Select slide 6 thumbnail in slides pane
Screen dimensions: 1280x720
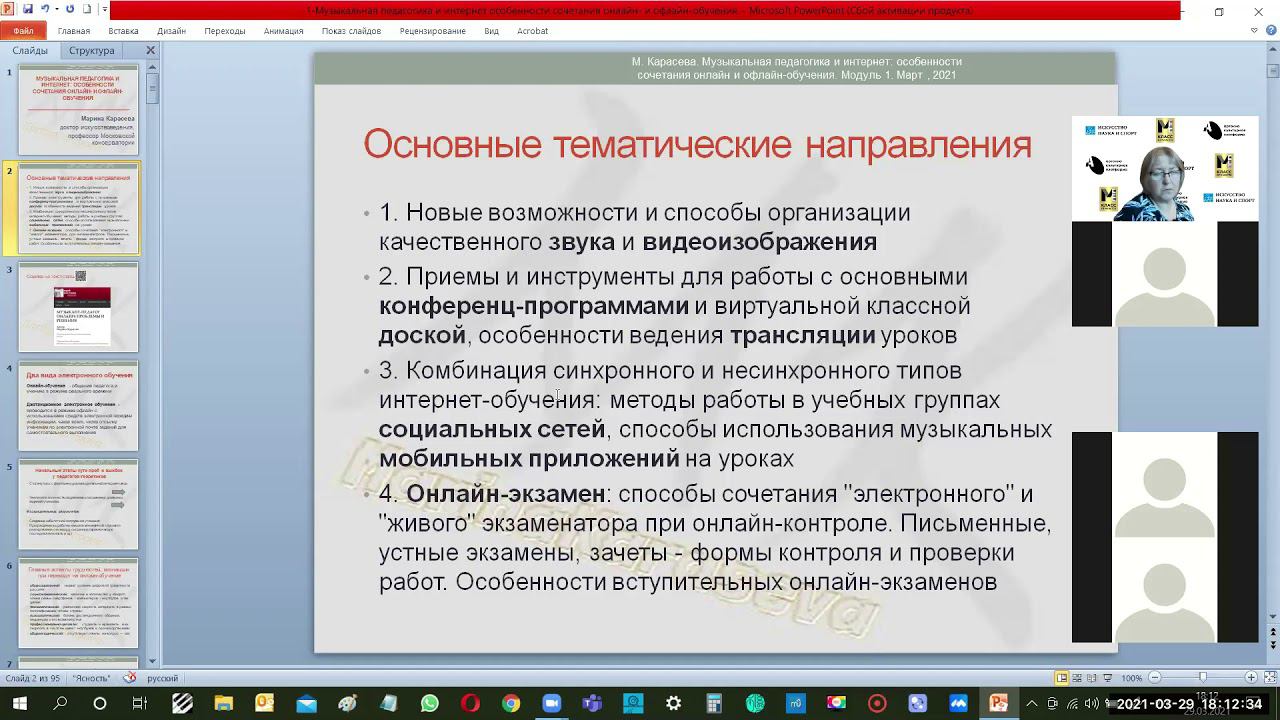click(78, 603)
